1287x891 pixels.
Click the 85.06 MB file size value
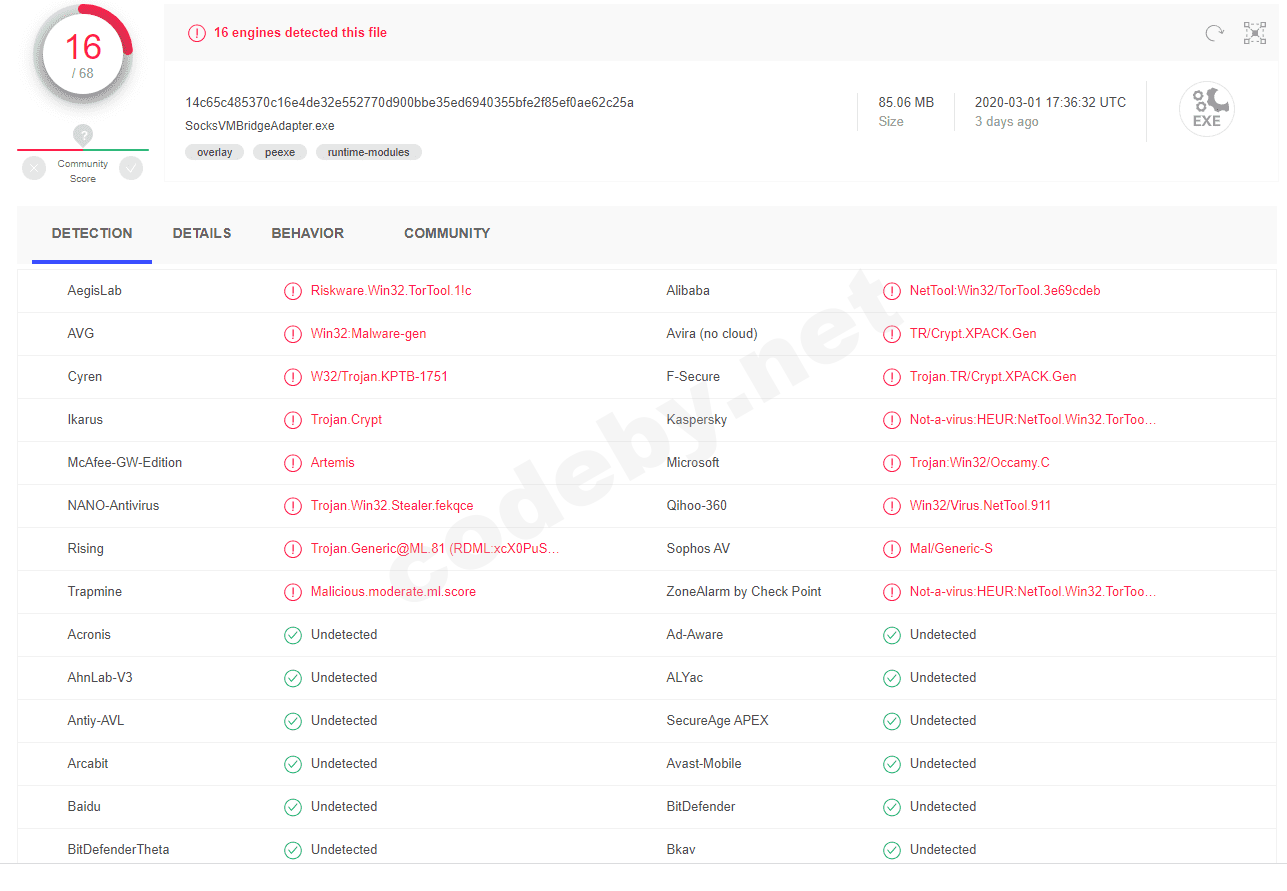906,102
